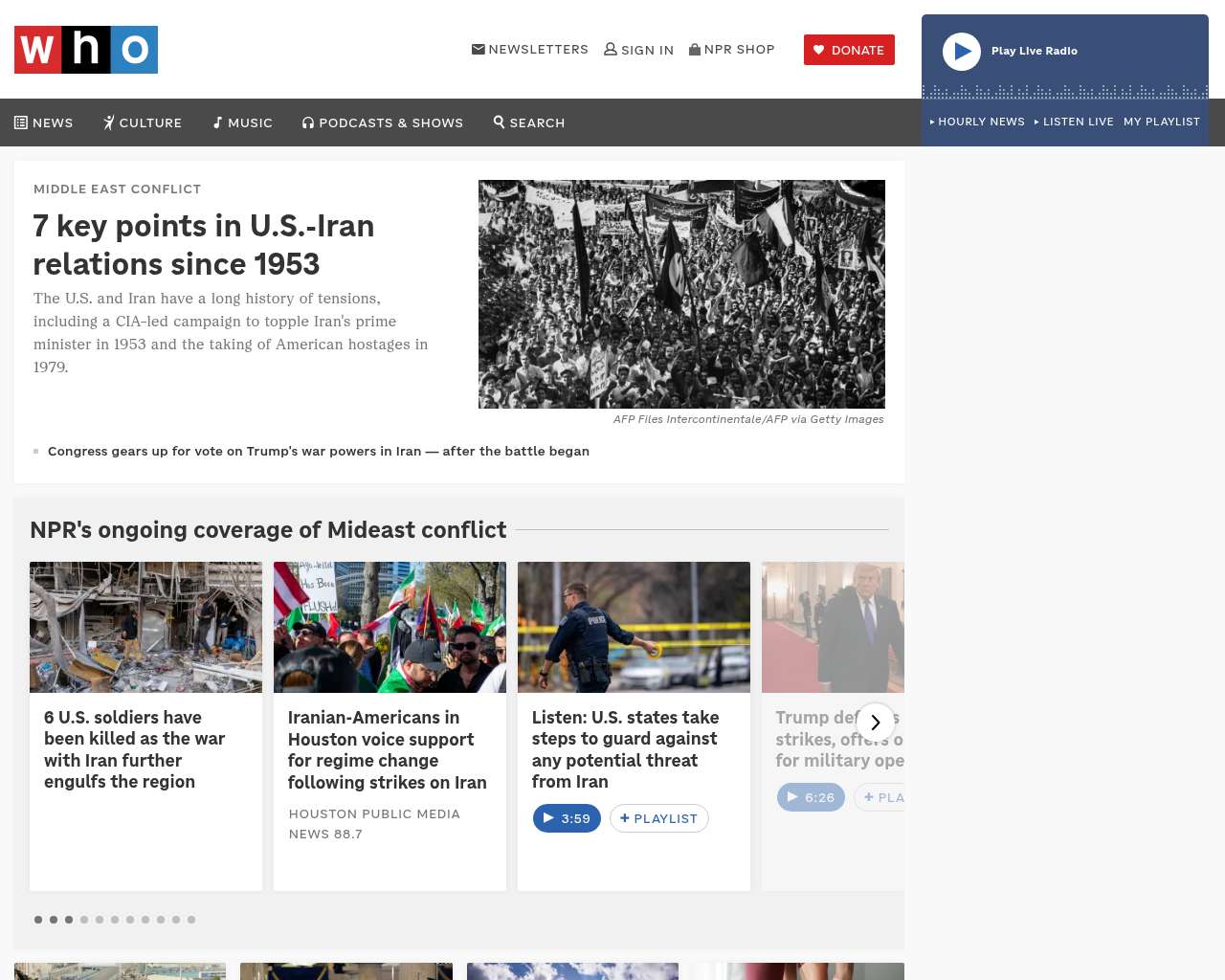Open NPR Shop via the bag icon

695,49
